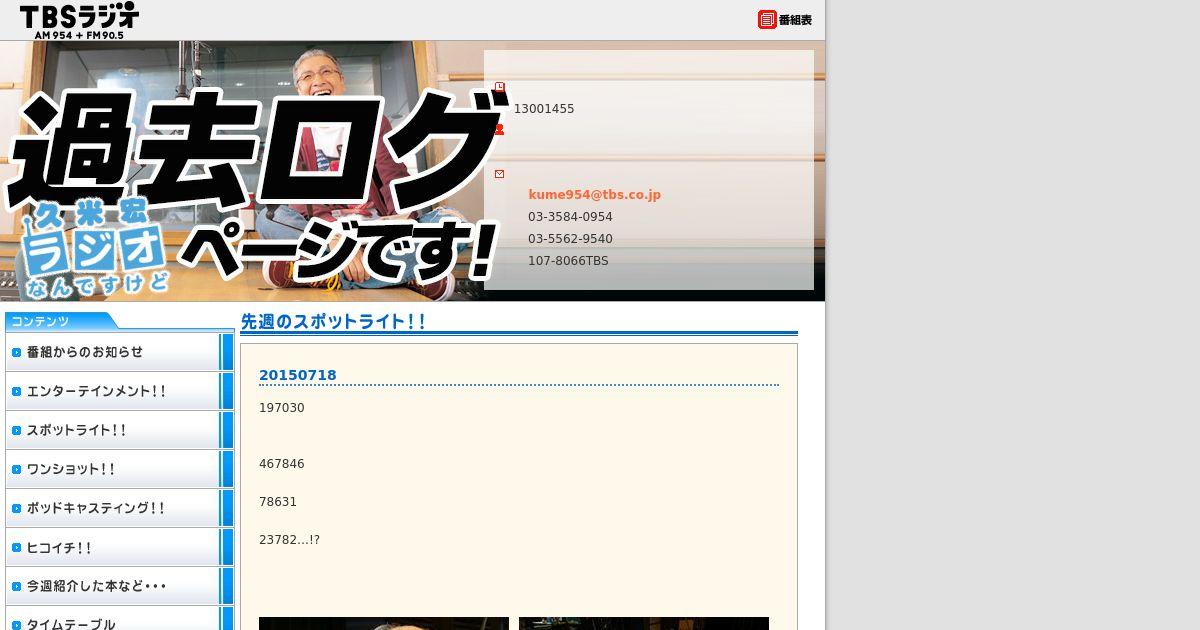The width and height of the screenshot is (1200, 630).
Task: Open 番組からのお知らせ in contents menu
Action: pyautogui.click(x=119, y=352)
